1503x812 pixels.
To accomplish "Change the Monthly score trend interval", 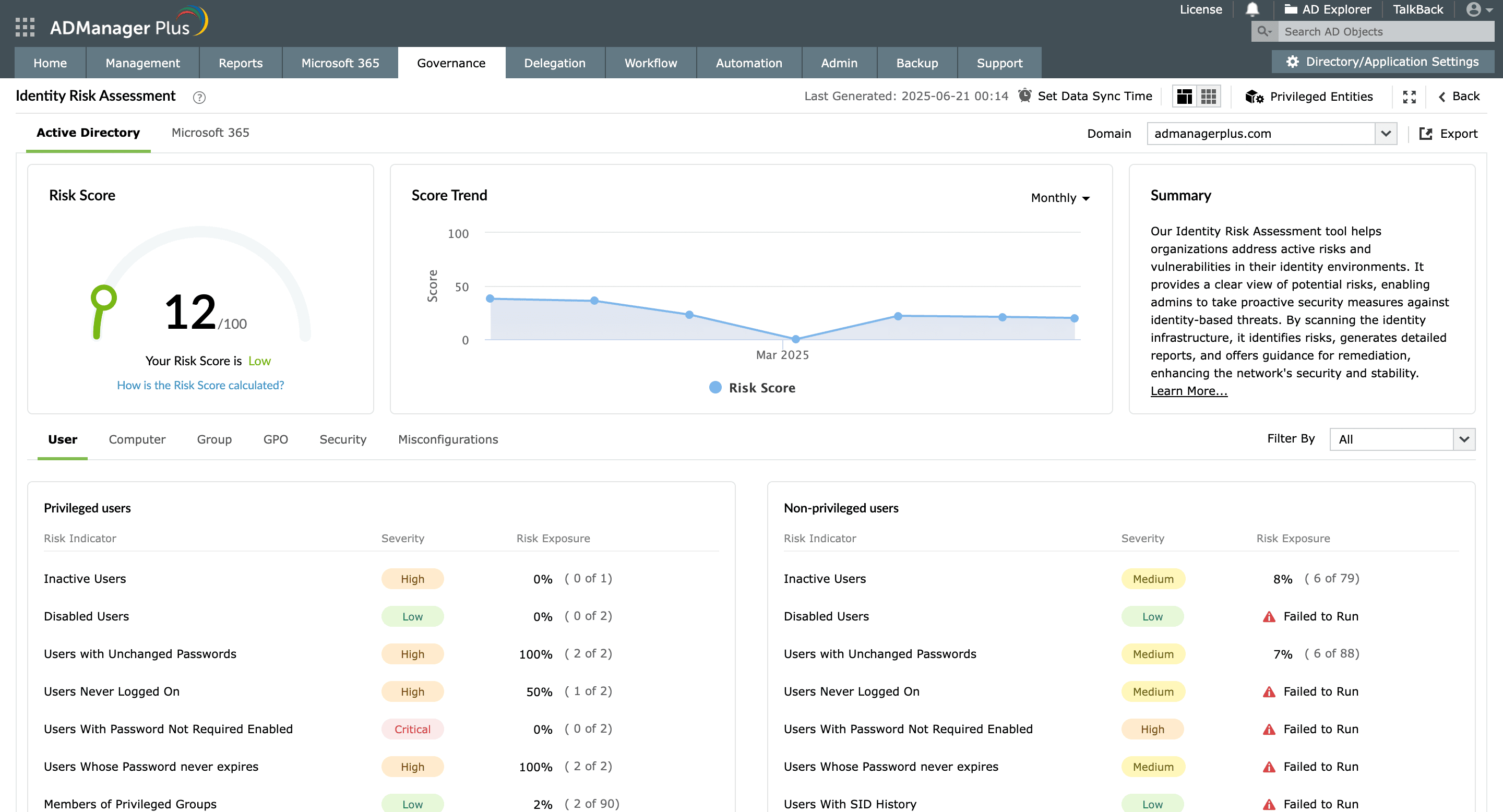I will coord(1060,198).
